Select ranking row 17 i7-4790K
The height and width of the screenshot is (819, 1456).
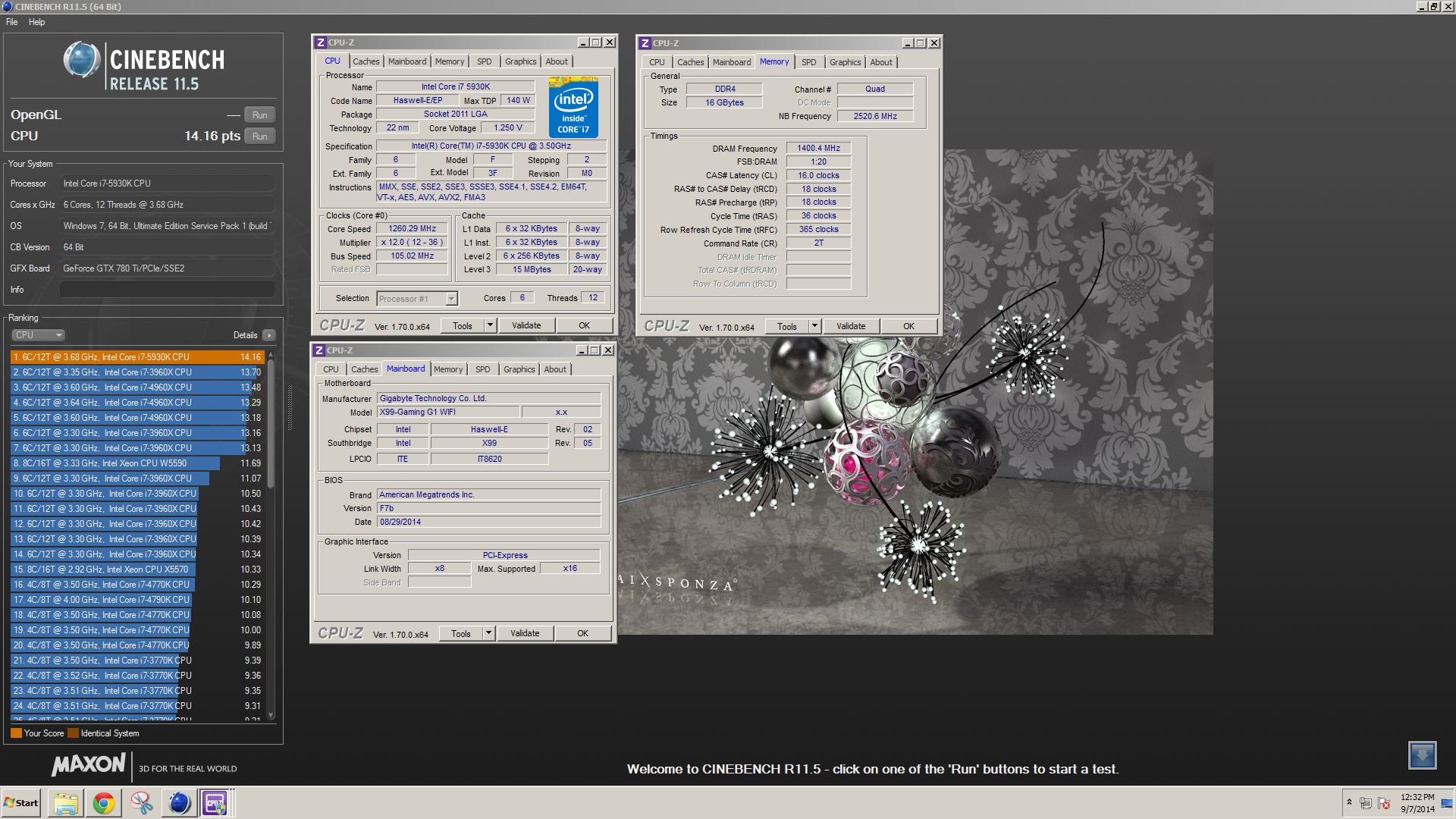[x=137, y=600]
